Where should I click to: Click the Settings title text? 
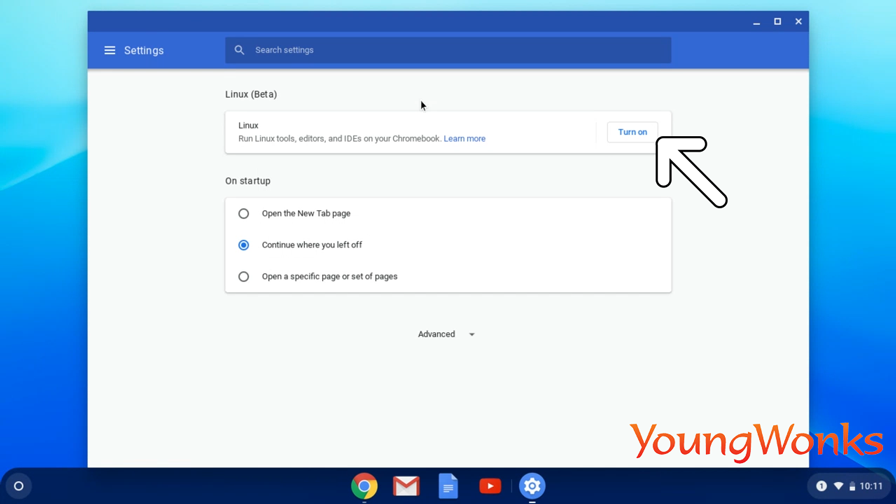point(144,50)
